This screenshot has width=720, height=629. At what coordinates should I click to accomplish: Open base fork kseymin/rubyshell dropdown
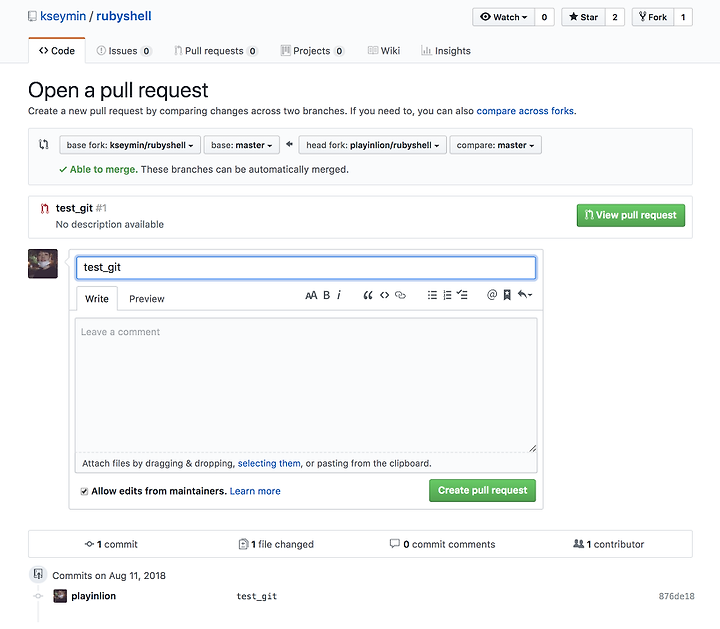pyautogui.click(x=129, y=145)
